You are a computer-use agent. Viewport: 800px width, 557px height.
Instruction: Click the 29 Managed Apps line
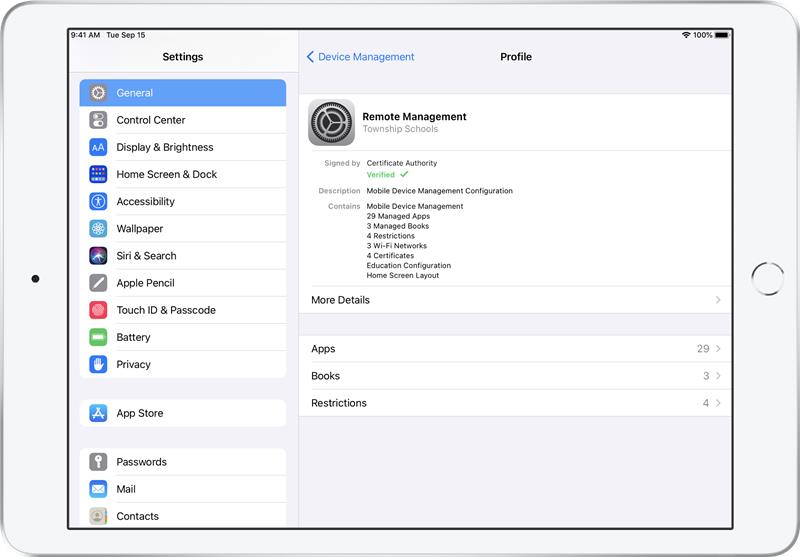click(x=398, y=216)
